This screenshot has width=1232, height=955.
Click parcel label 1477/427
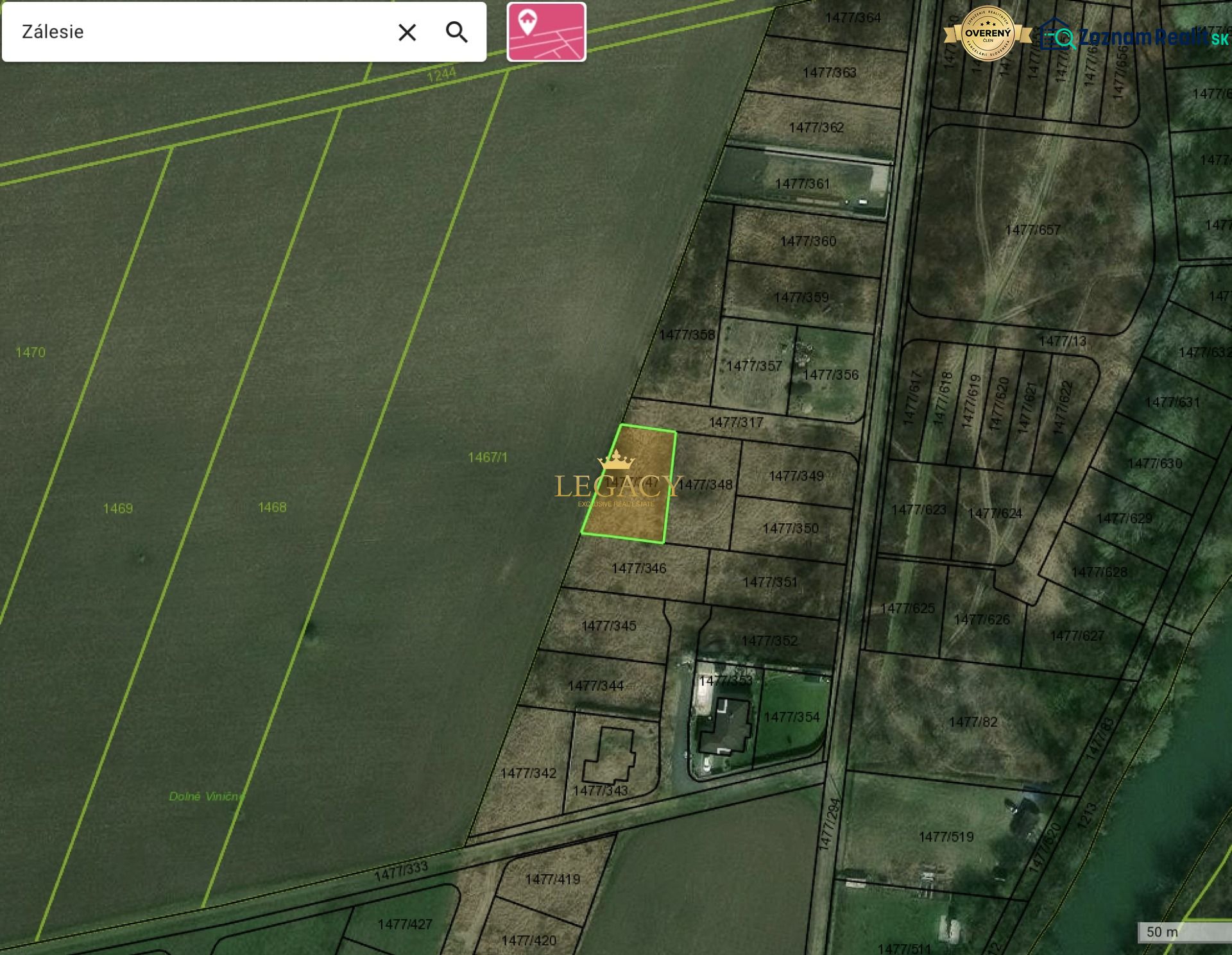405,924
